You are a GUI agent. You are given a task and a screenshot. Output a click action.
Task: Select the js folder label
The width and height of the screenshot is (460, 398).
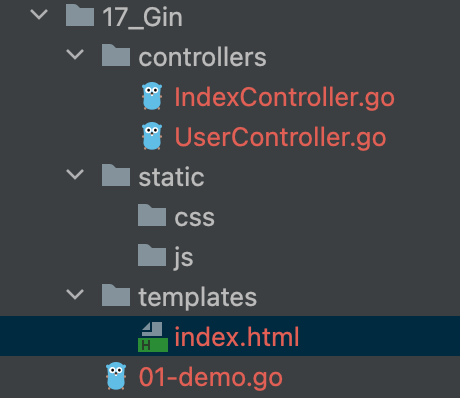pos(184,257)
